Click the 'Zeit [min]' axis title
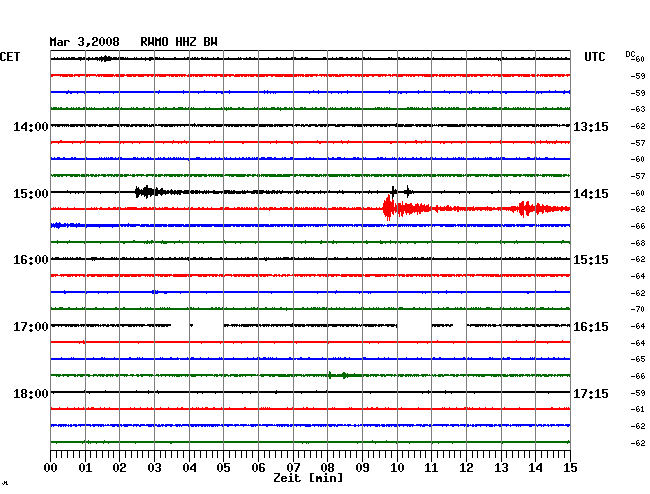 tap(308, 478)
